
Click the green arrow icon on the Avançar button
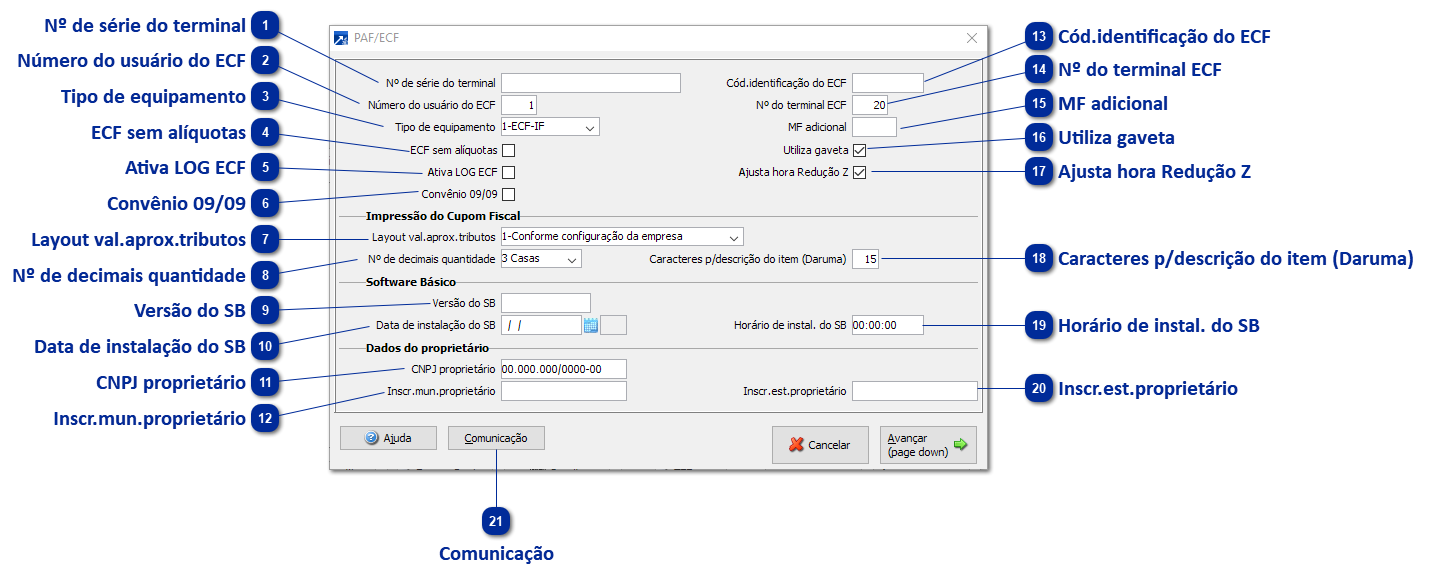(958, 444)
